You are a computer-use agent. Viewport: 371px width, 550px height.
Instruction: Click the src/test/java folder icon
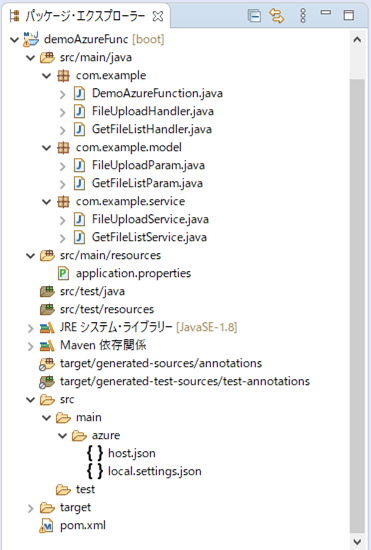pyautogui.click(x=47, y=291)
